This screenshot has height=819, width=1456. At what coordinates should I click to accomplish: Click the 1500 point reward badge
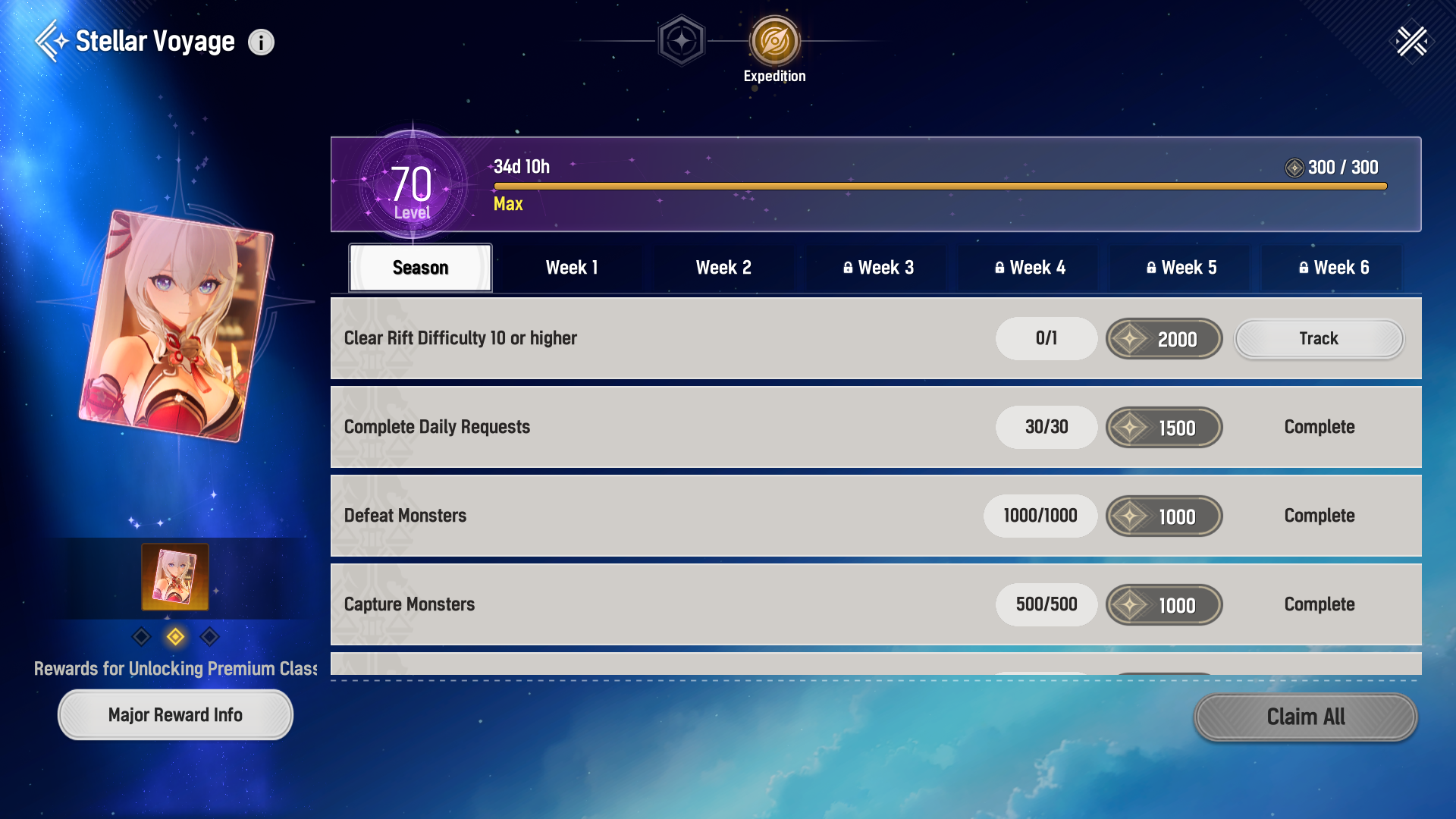coord(1163,428)
